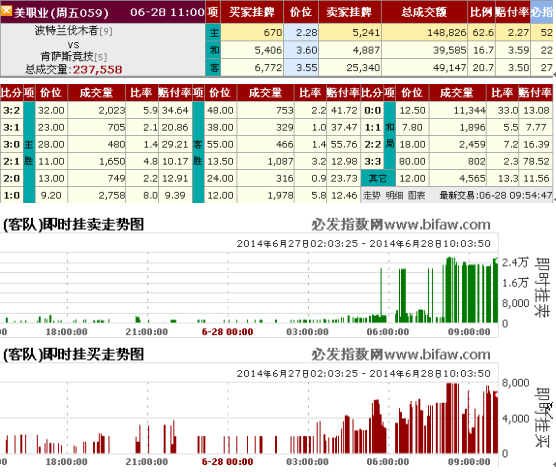Click the 09:00:00 marker on buy chart

[x=469, y=462]
